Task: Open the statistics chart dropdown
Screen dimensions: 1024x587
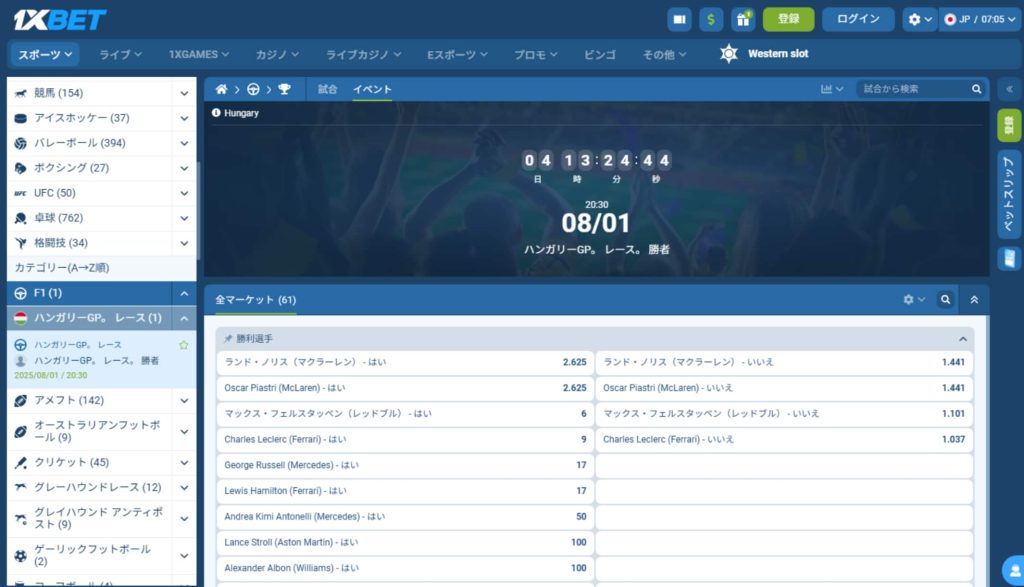Action: coord(831,89)
